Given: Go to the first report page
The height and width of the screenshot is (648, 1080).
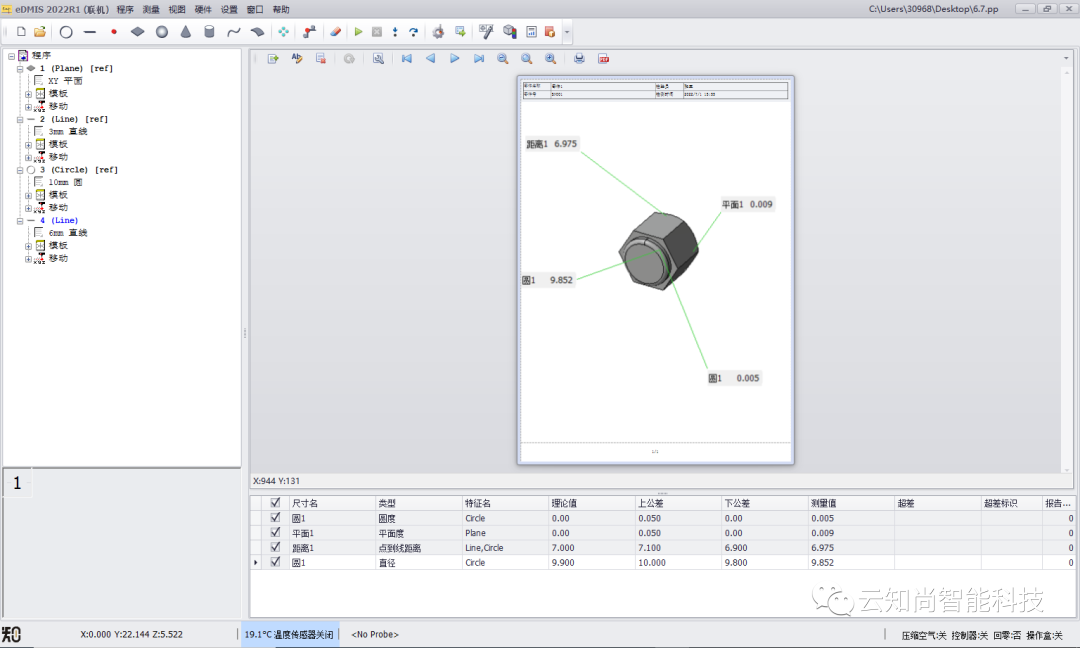Looking at the screenshot, I should point(406,59).
